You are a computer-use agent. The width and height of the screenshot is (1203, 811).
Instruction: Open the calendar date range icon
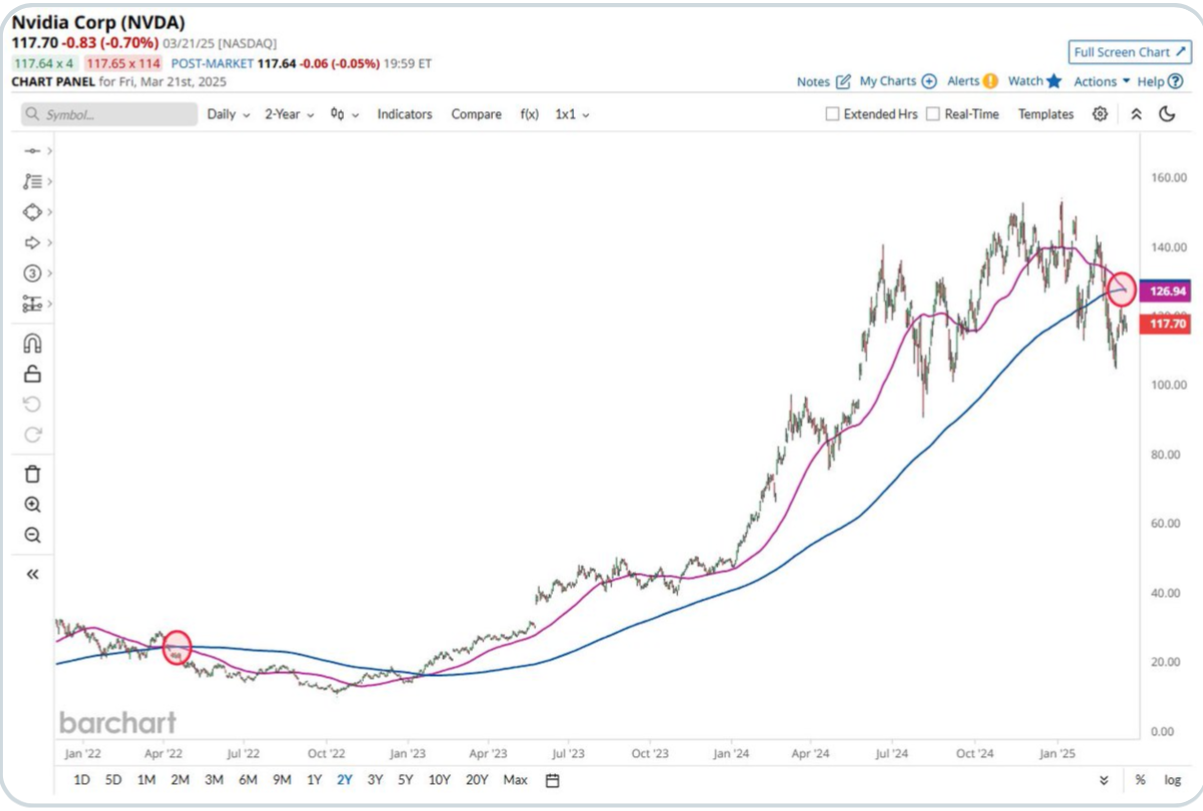click(x=553, y=780)
